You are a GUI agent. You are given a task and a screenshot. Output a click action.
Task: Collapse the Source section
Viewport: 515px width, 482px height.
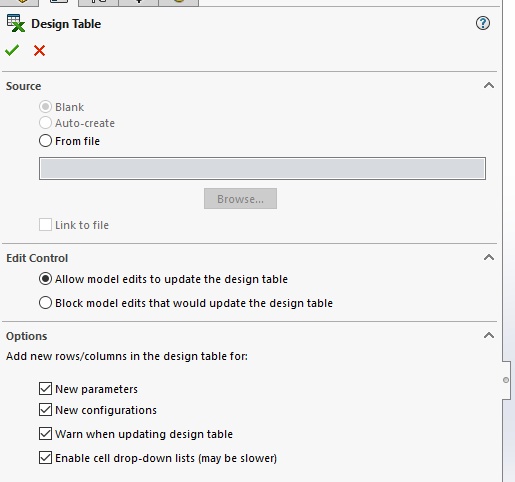(489, 86)
